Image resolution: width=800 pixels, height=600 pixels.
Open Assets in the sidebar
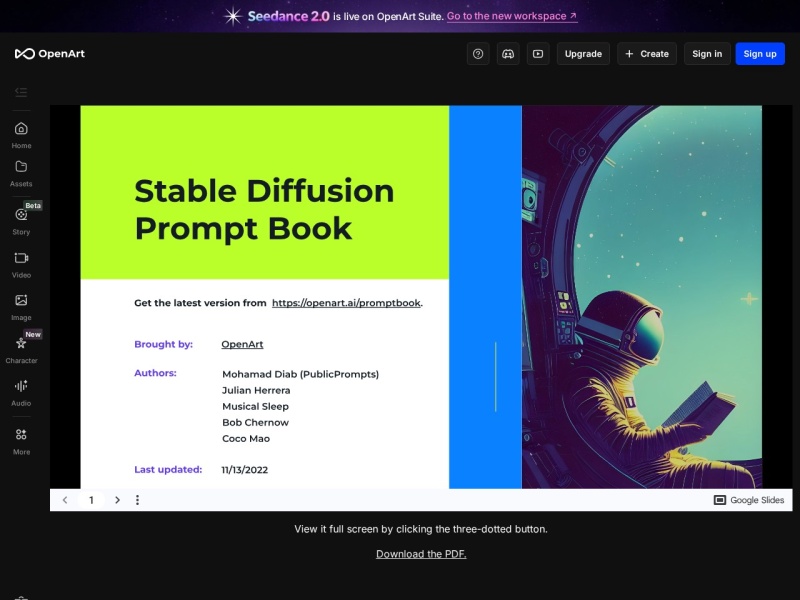(x=21, y=173)
